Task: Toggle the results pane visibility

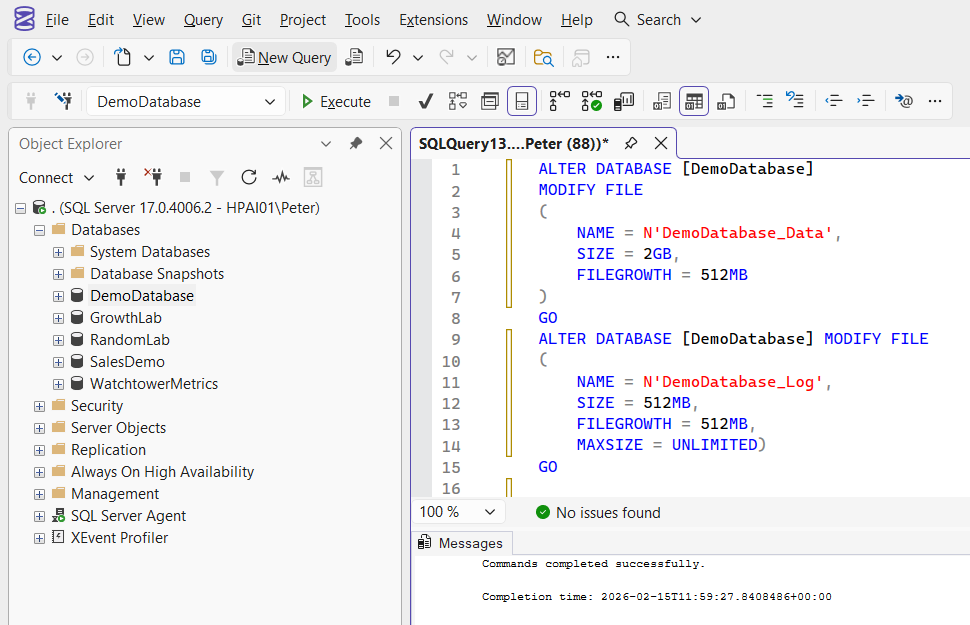Action: 521,100
